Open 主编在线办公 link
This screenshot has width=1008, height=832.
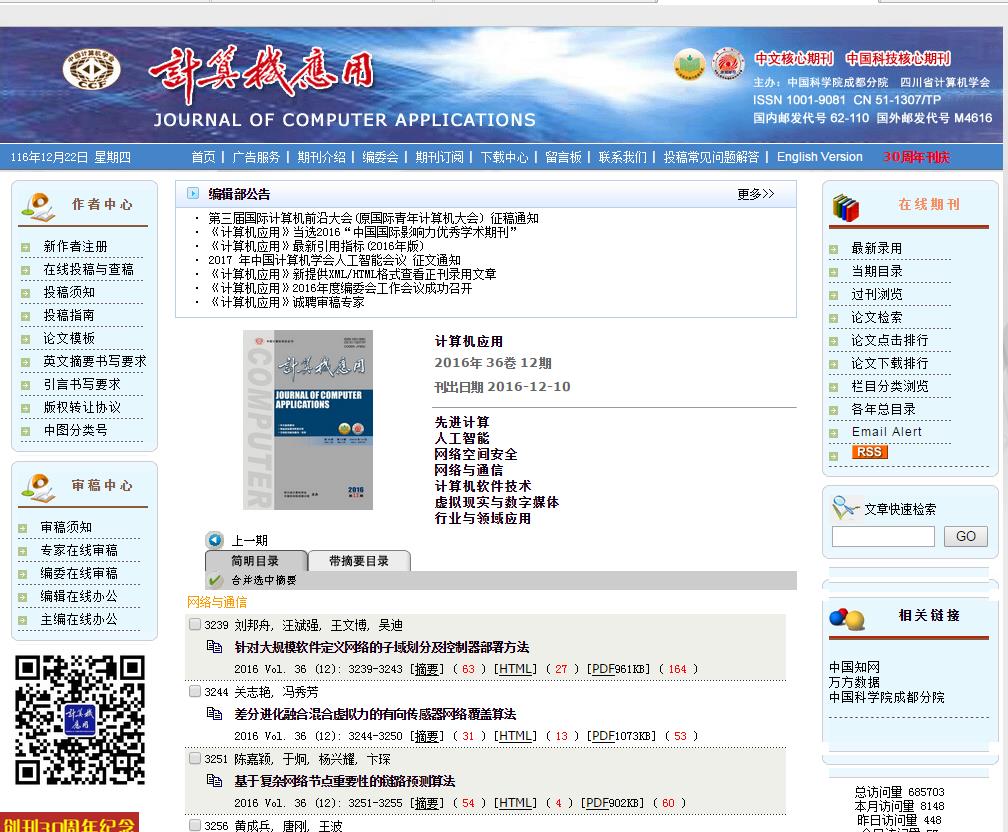(79, 619)
